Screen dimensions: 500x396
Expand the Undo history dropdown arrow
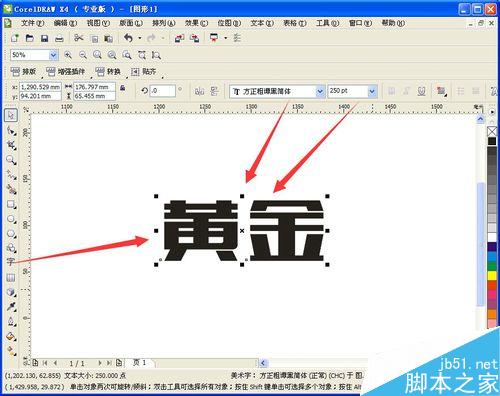click(139, 38)
